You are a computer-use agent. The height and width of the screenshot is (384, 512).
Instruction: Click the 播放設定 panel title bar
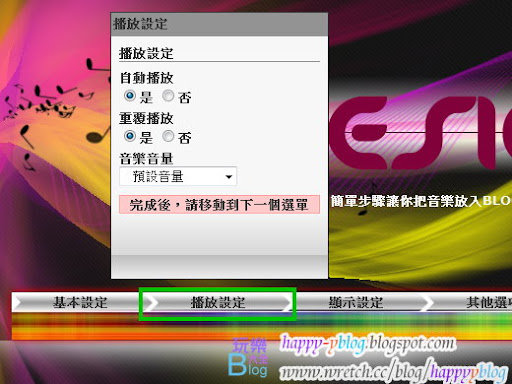219,24
